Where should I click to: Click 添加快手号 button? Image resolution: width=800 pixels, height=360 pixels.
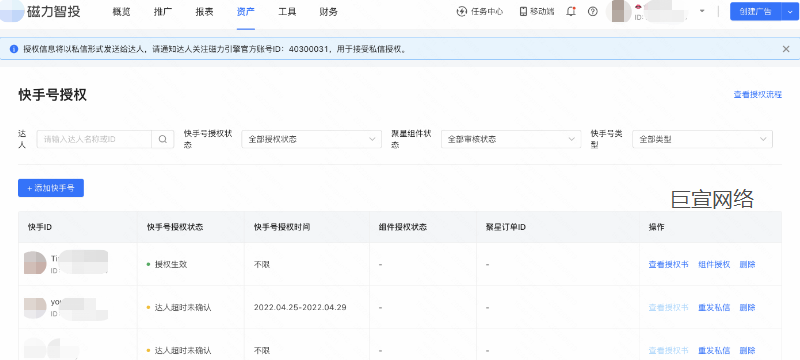tap(51, 188)
